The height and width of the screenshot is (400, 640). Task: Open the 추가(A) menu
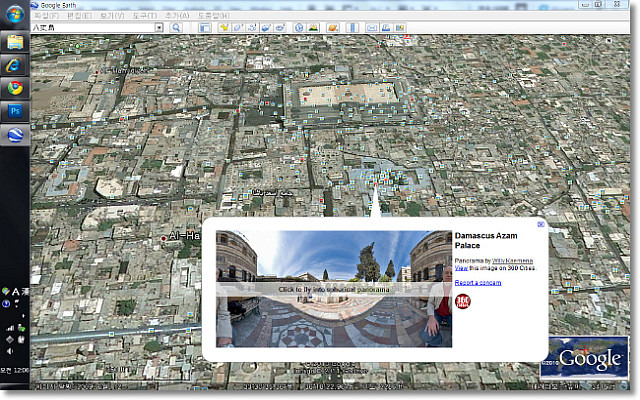click(x=177, y=16)
